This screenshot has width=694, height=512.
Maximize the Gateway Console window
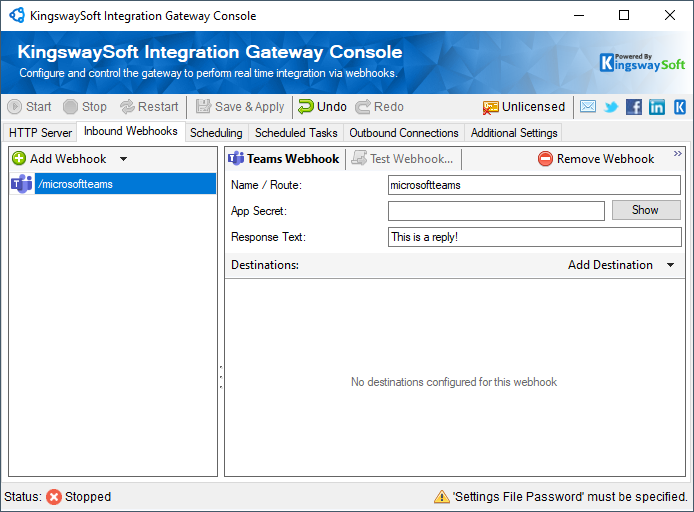(624, 15)
